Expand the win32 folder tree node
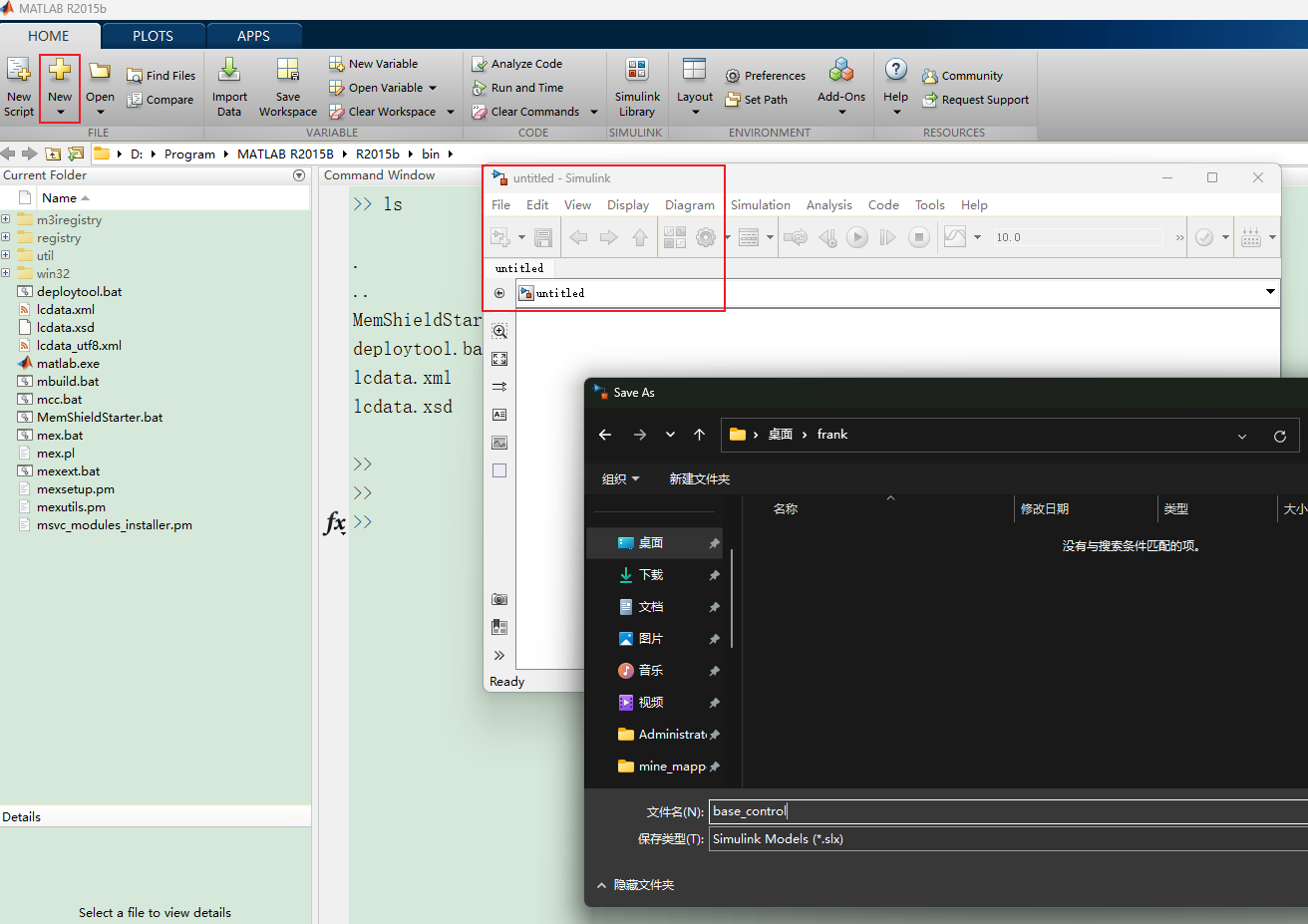The width and height of the screenshot is (1308, 924). click(x=6, y=273)
